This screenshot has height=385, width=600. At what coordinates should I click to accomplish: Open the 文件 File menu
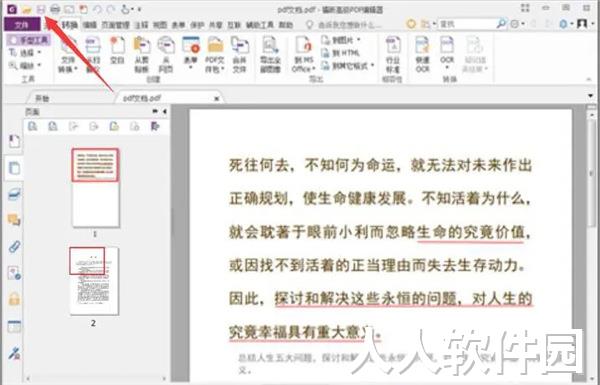pos(21,25)
